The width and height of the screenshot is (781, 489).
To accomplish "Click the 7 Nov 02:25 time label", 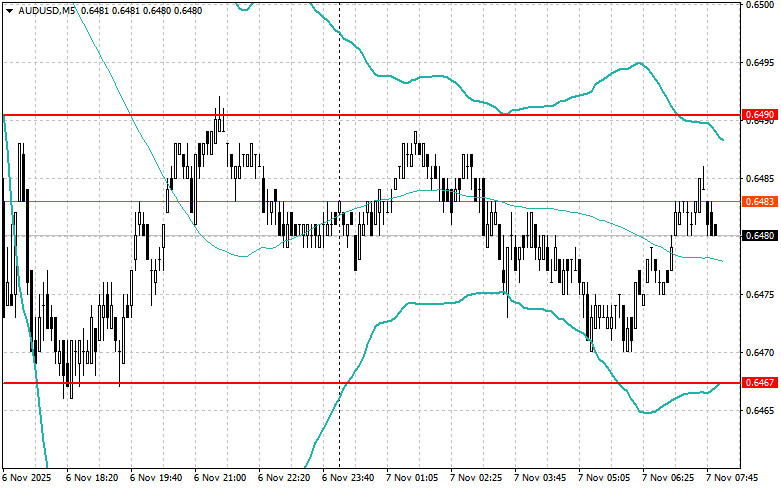I will pyautogui.click(x=476, y=478).
